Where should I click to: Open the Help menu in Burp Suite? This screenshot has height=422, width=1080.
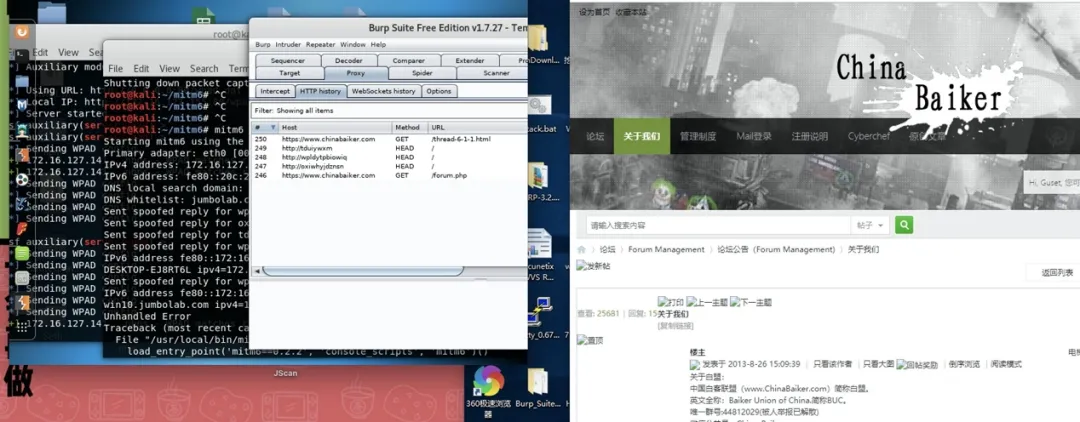378,45
